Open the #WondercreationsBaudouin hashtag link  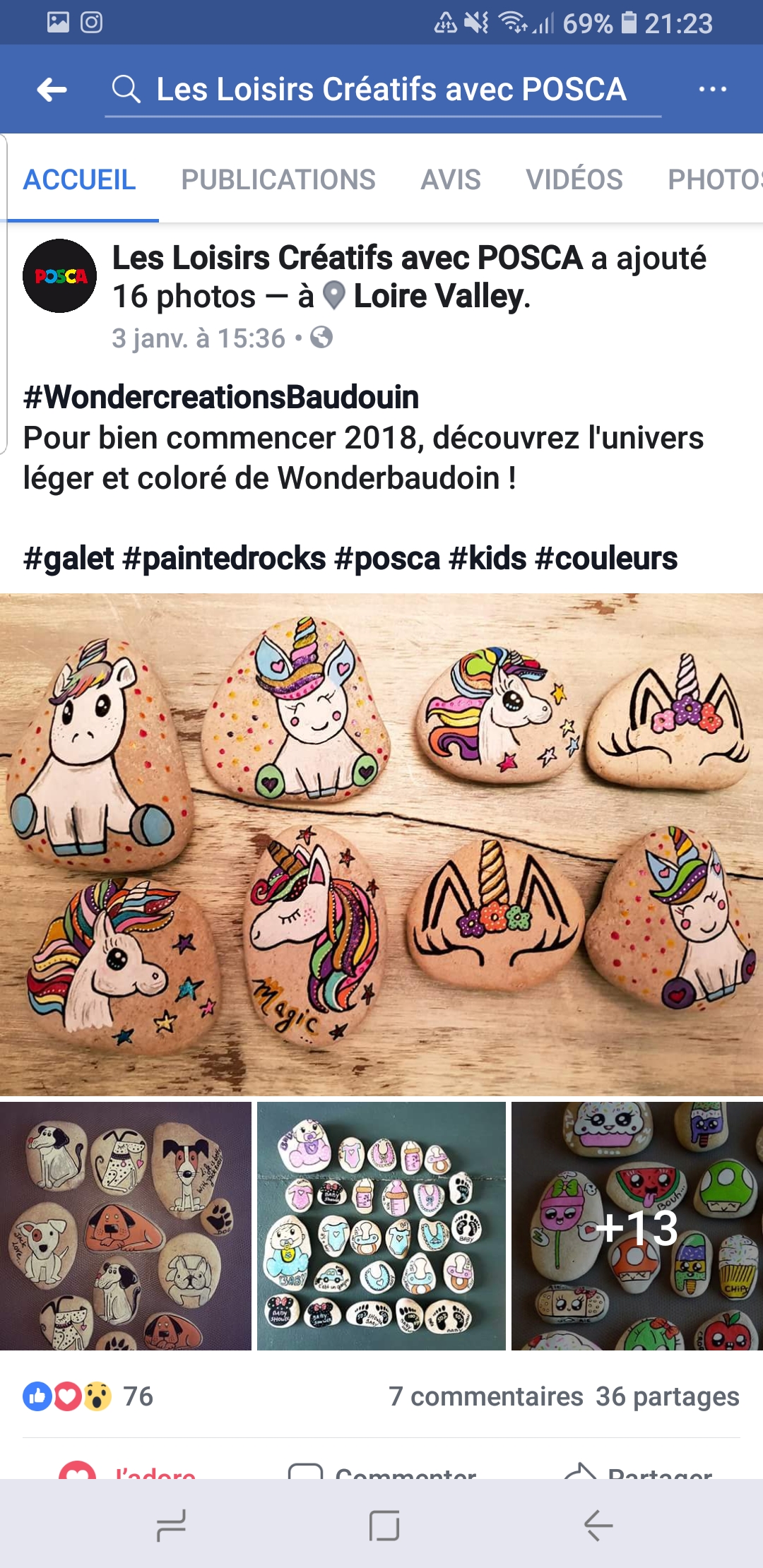pos(221,397)
